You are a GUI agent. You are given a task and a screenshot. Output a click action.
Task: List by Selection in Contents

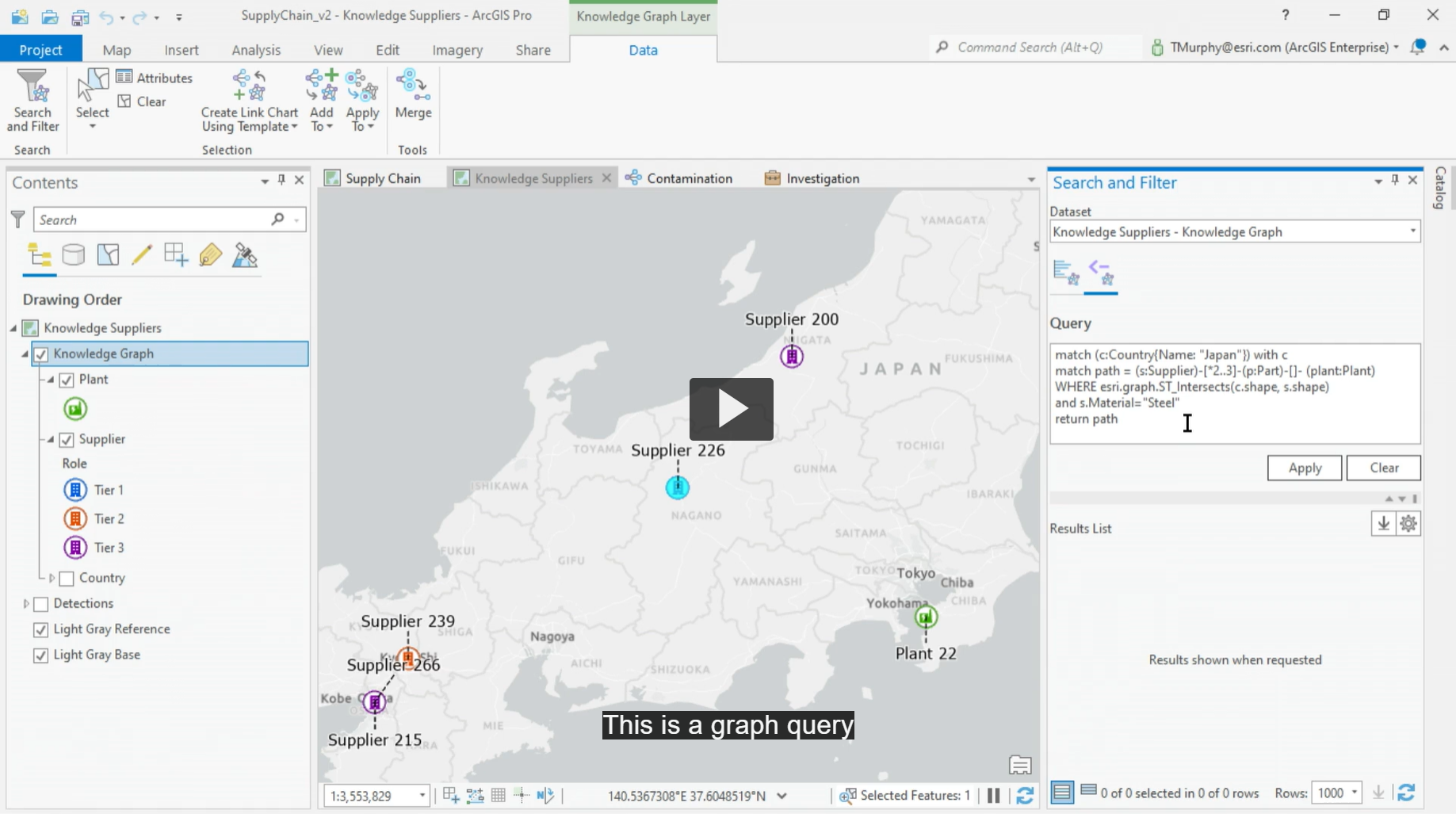click(108, 255)
